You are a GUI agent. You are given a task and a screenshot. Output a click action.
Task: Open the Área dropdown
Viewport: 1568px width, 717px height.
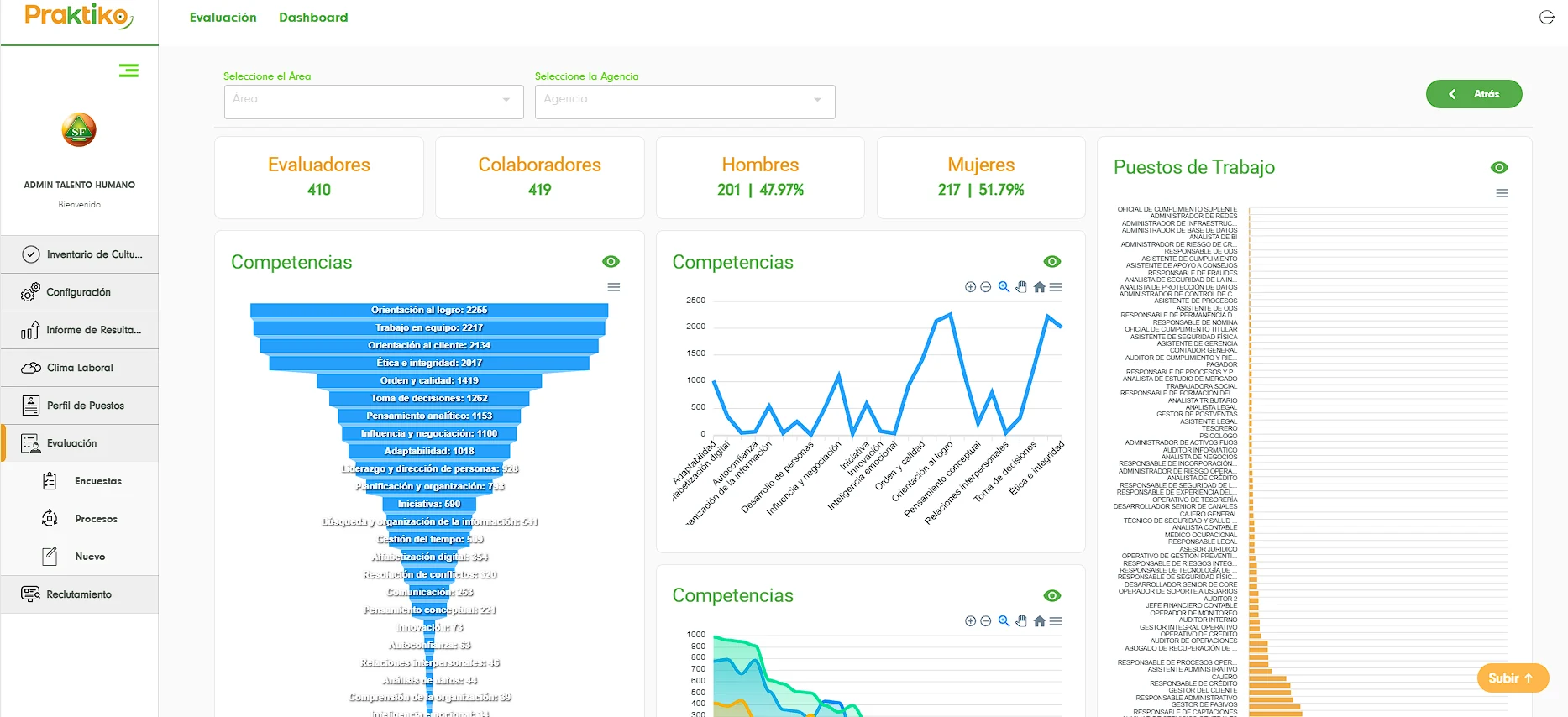[x=374, y=102]
